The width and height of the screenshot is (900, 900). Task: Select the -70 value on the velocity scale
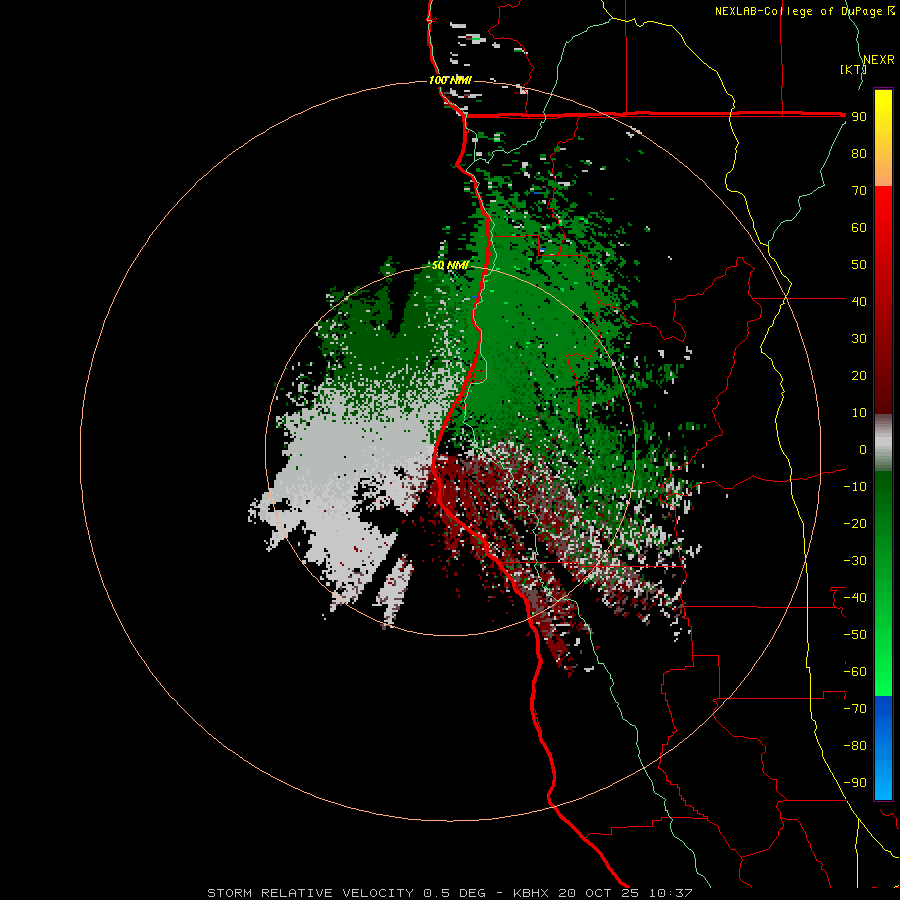pyautogui.click(x=855, y=708)
